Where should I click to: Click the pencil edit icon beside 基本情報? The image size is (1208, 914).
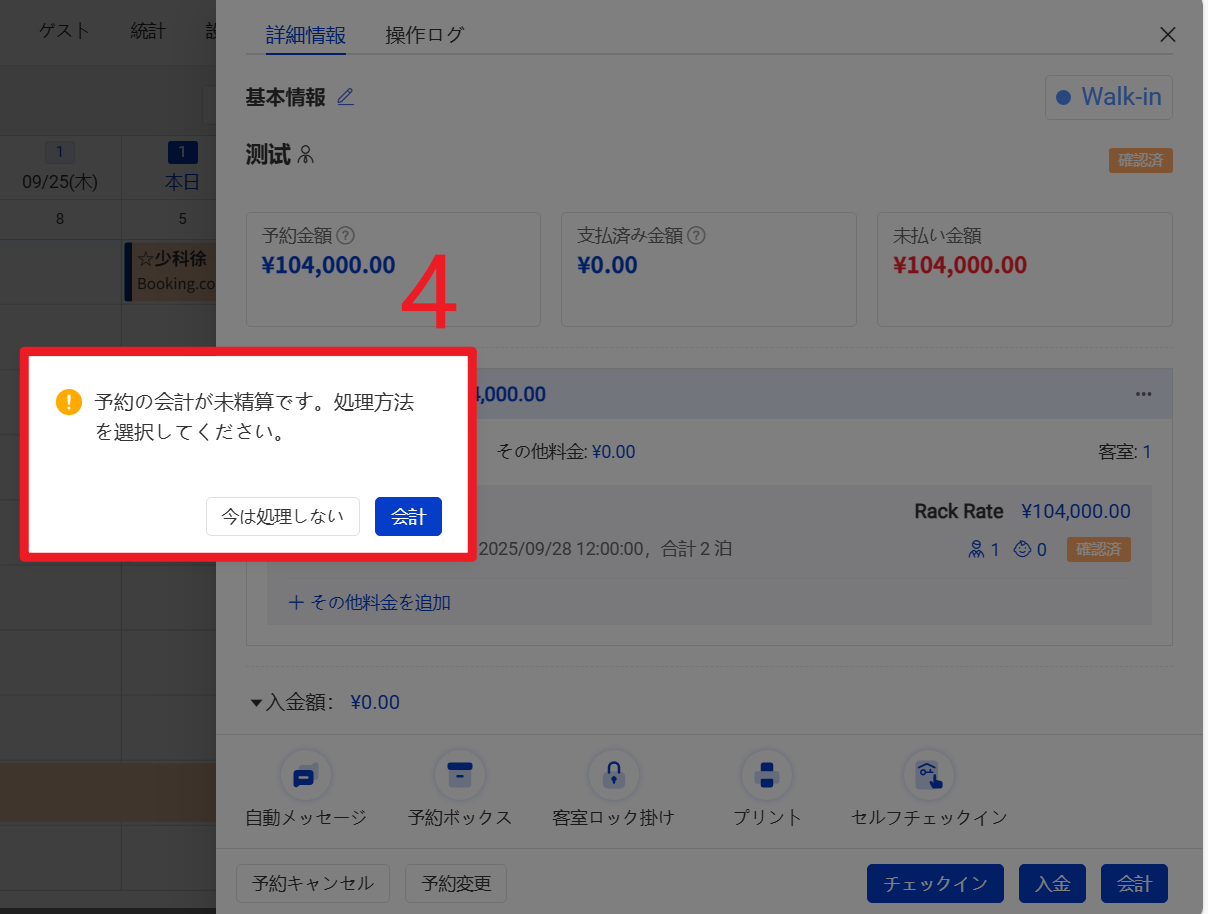coord(345,97)
